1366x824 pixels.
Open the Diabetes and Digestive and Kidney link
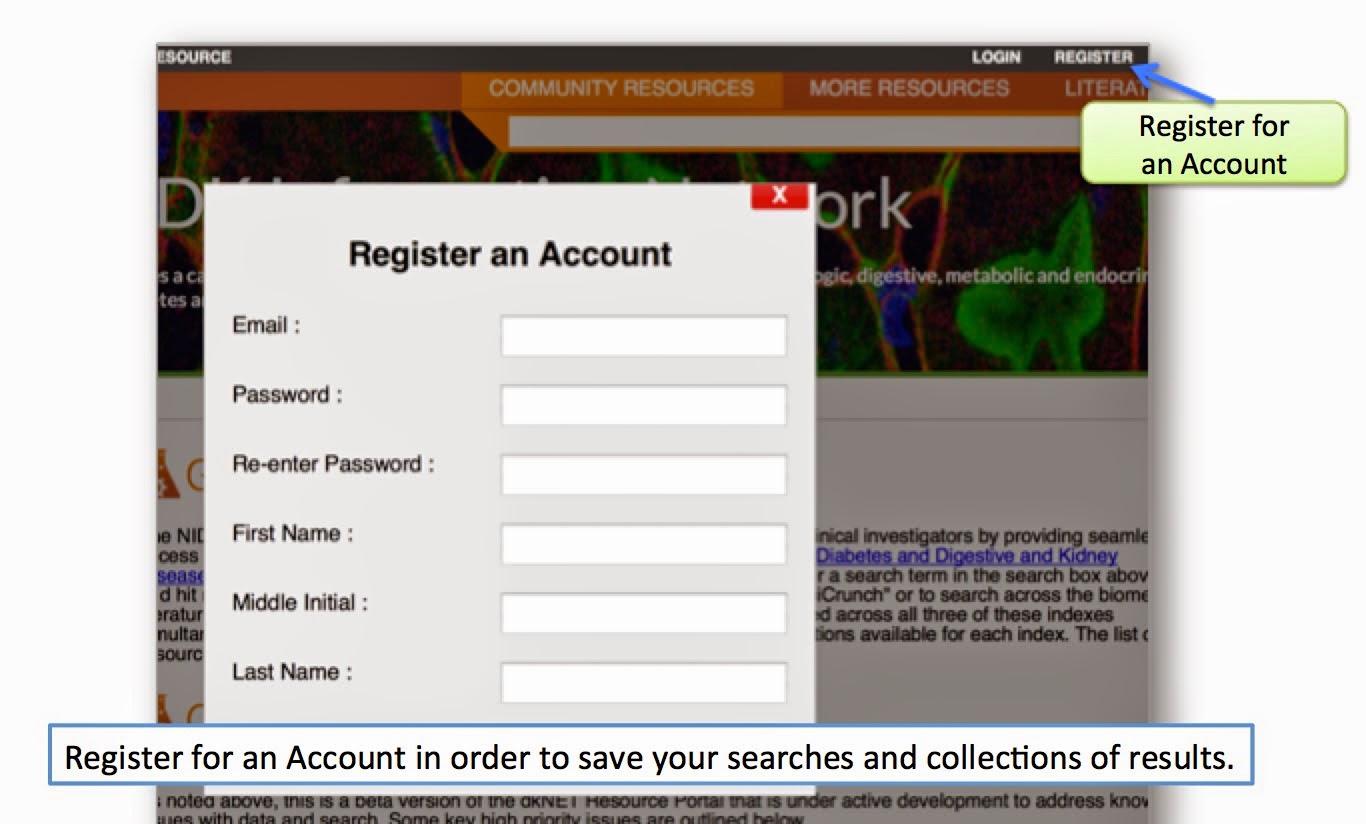click(x=967, y=556)
